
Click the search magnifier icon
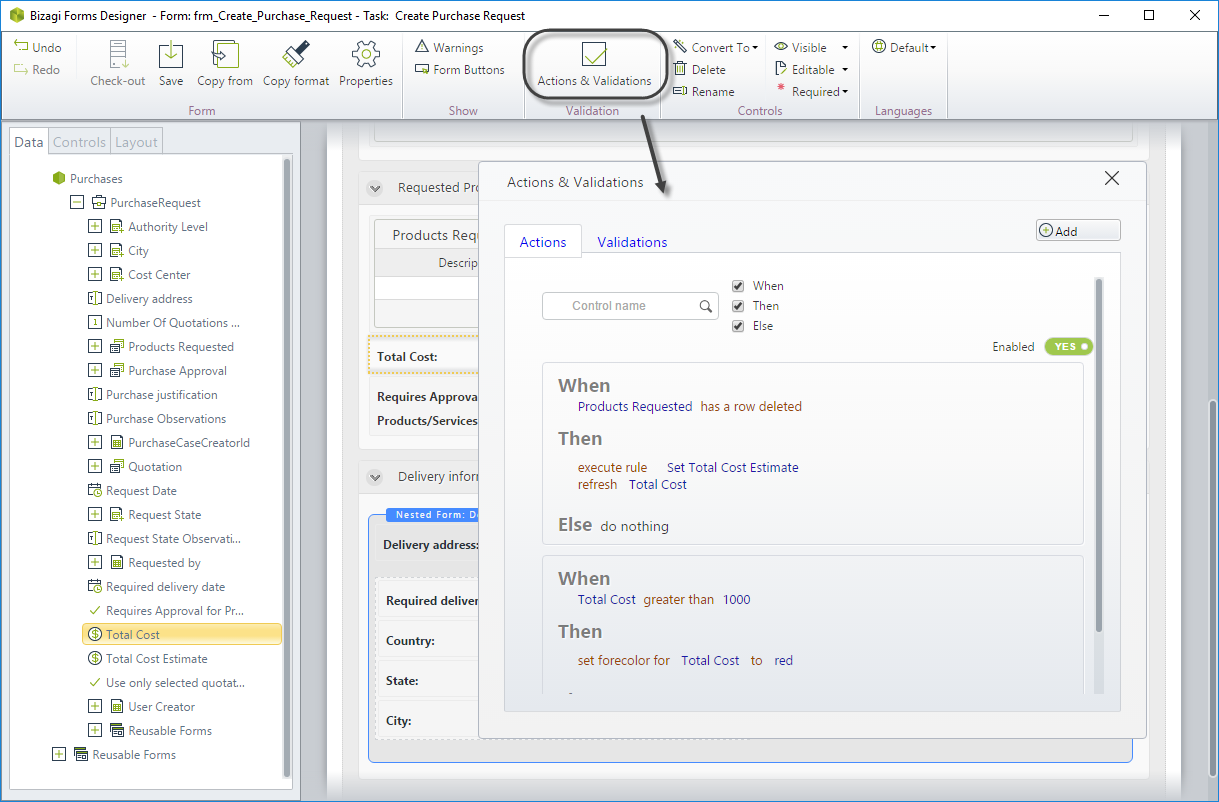pyautogui.click(x=706, y=307)
